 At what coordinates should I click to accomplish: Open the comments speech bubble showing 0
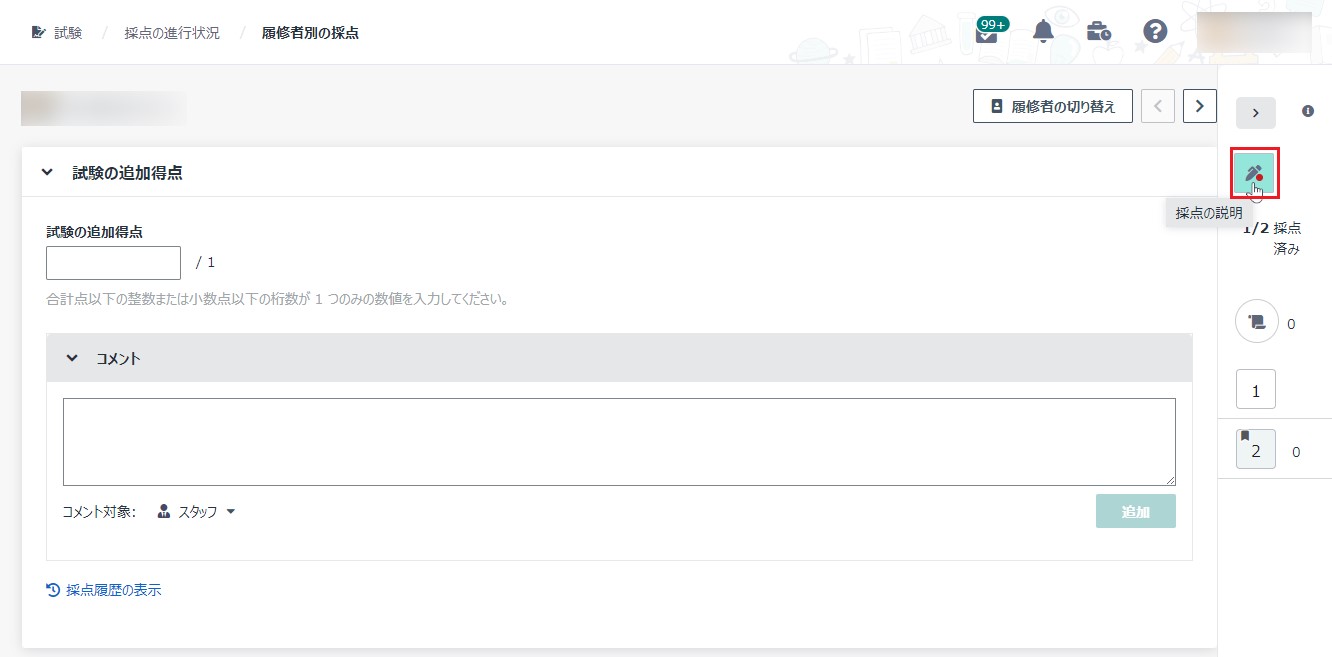pyautogui.click(x=1256, y=322)
